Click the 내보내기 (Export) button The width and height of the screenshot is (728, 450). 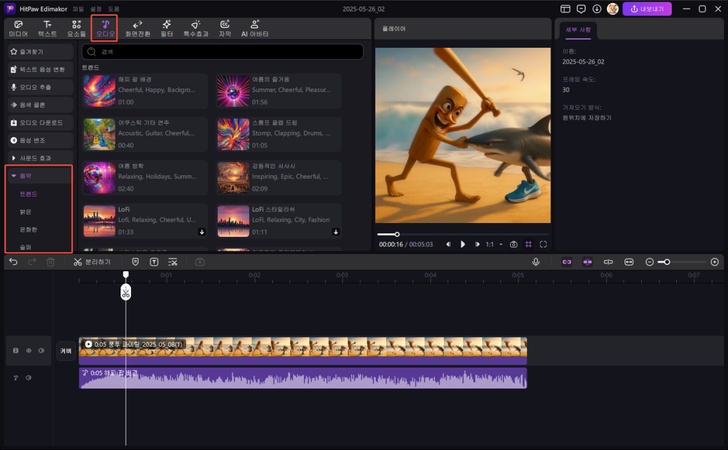(x=647, y=9)
